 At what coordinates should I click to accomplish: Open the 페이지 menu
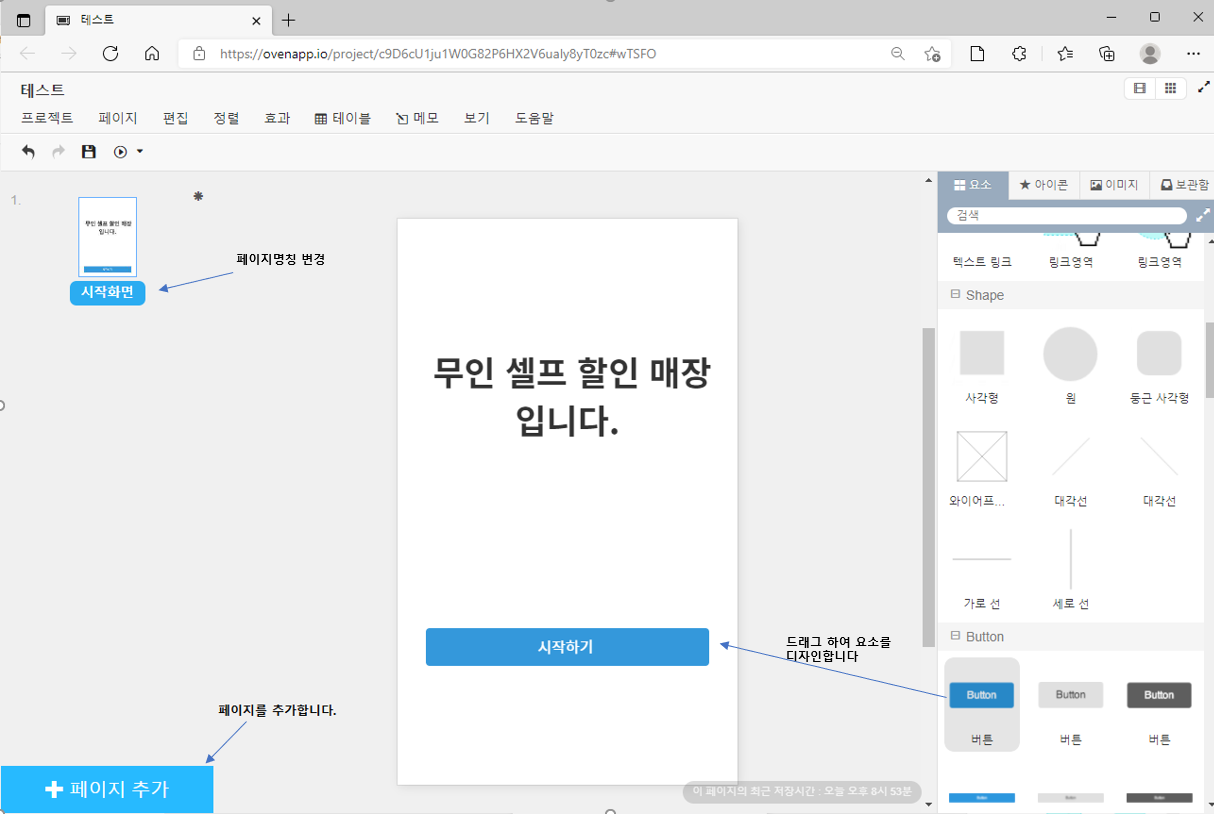tap(118, 118)
